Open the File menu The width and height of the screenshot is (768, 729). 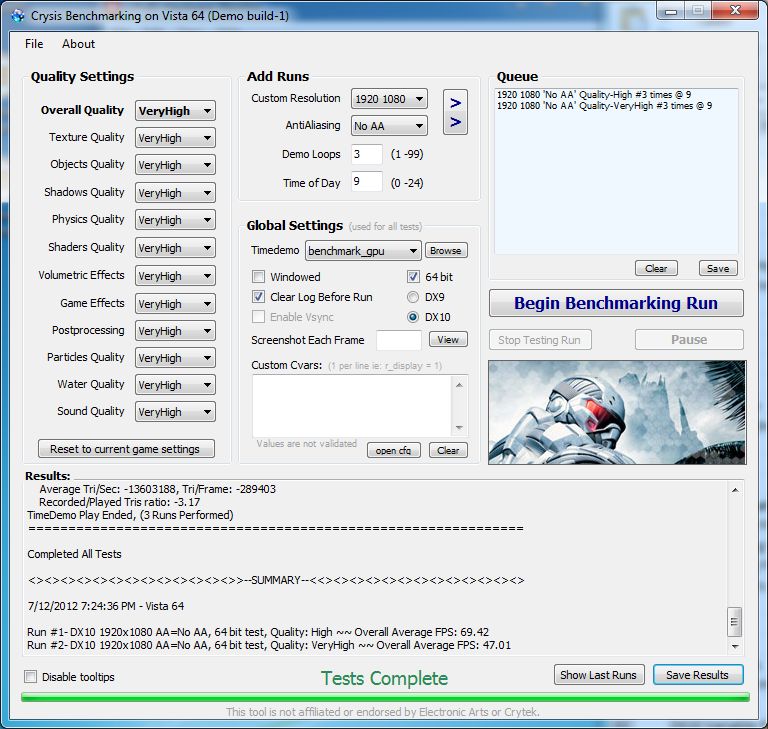tap(34, 44)
